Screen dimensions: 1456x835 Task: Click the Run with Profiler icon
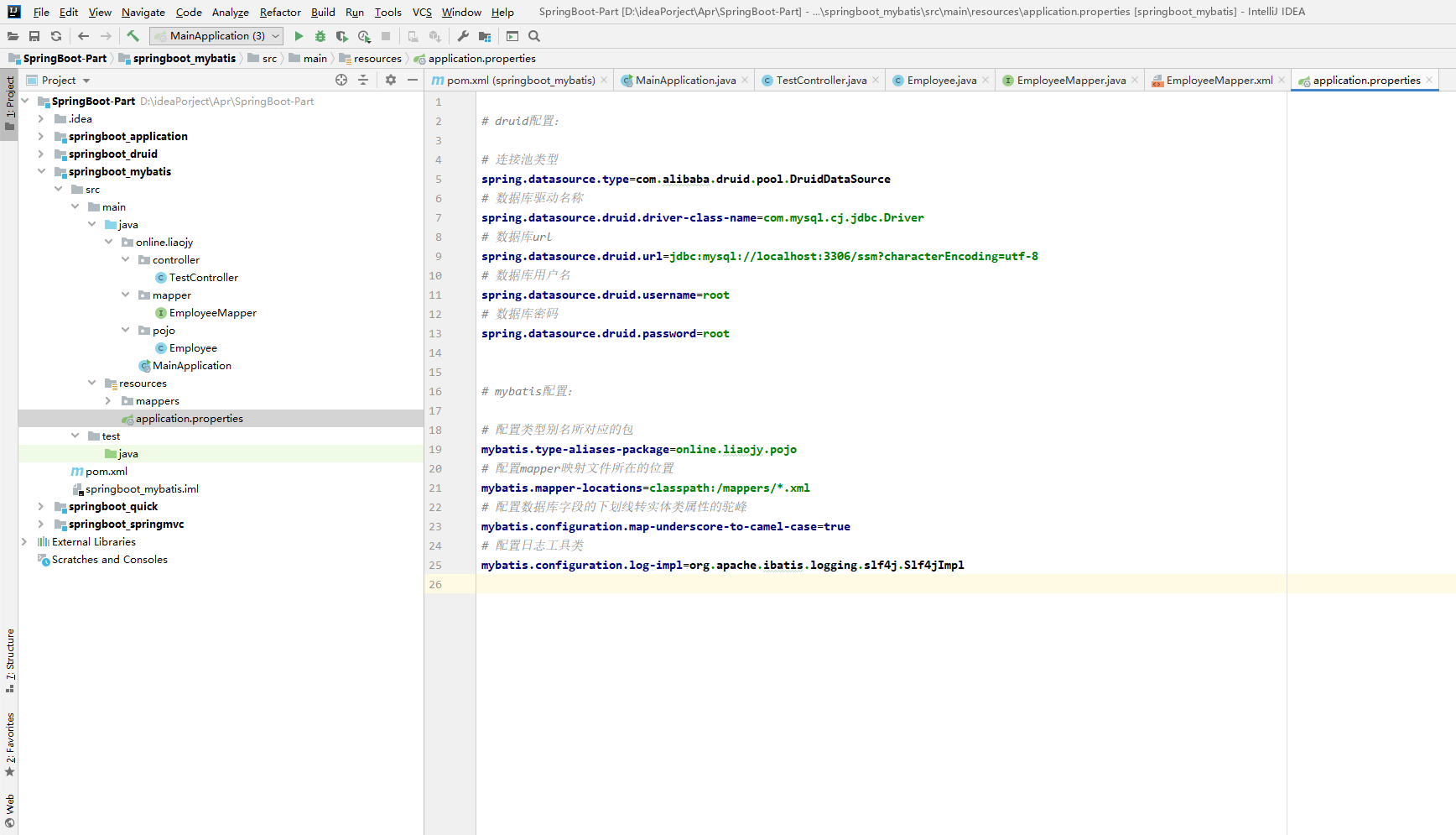364,36
